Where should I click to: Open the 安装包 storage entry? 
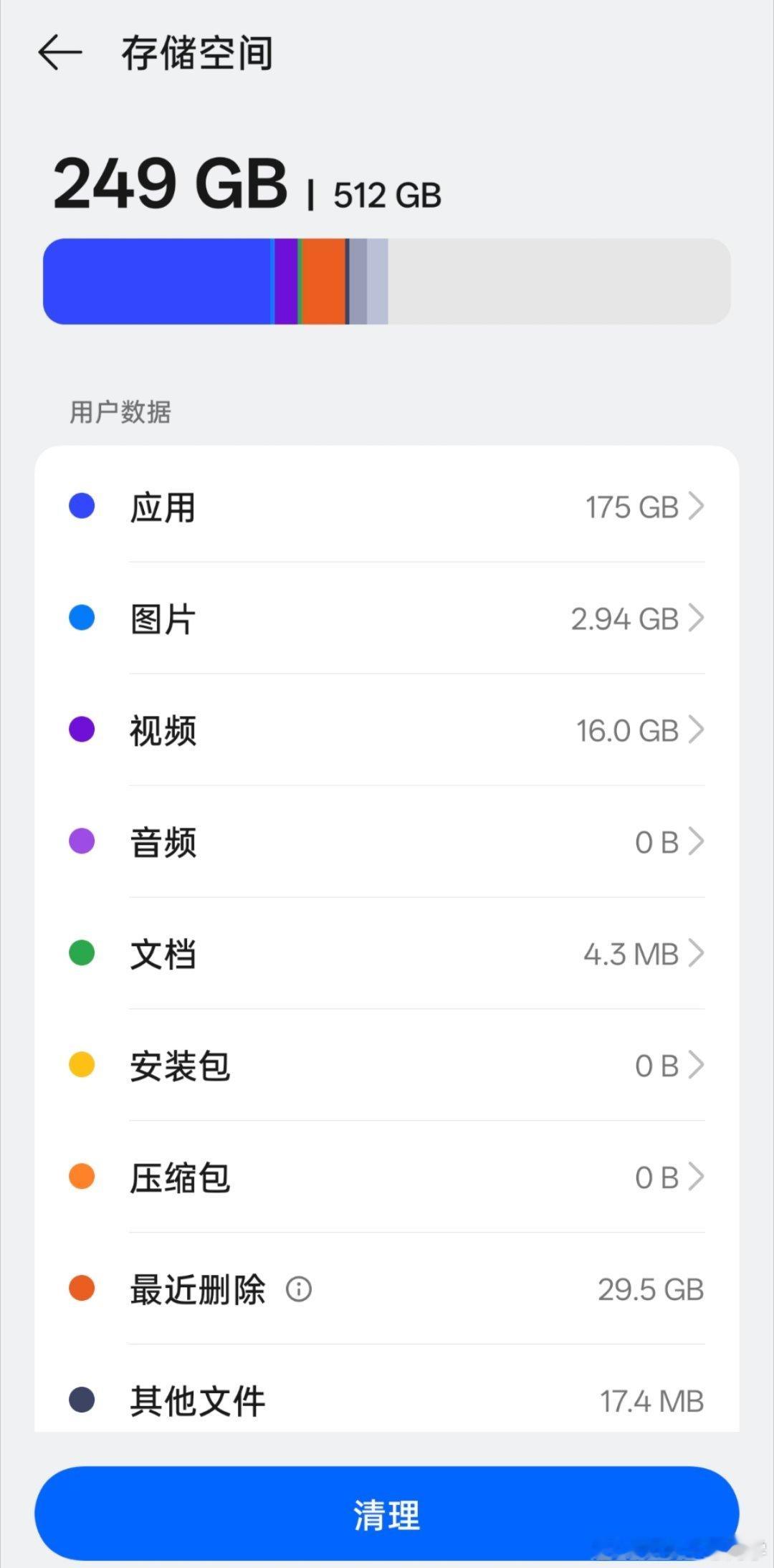(x=387, y=1065)
